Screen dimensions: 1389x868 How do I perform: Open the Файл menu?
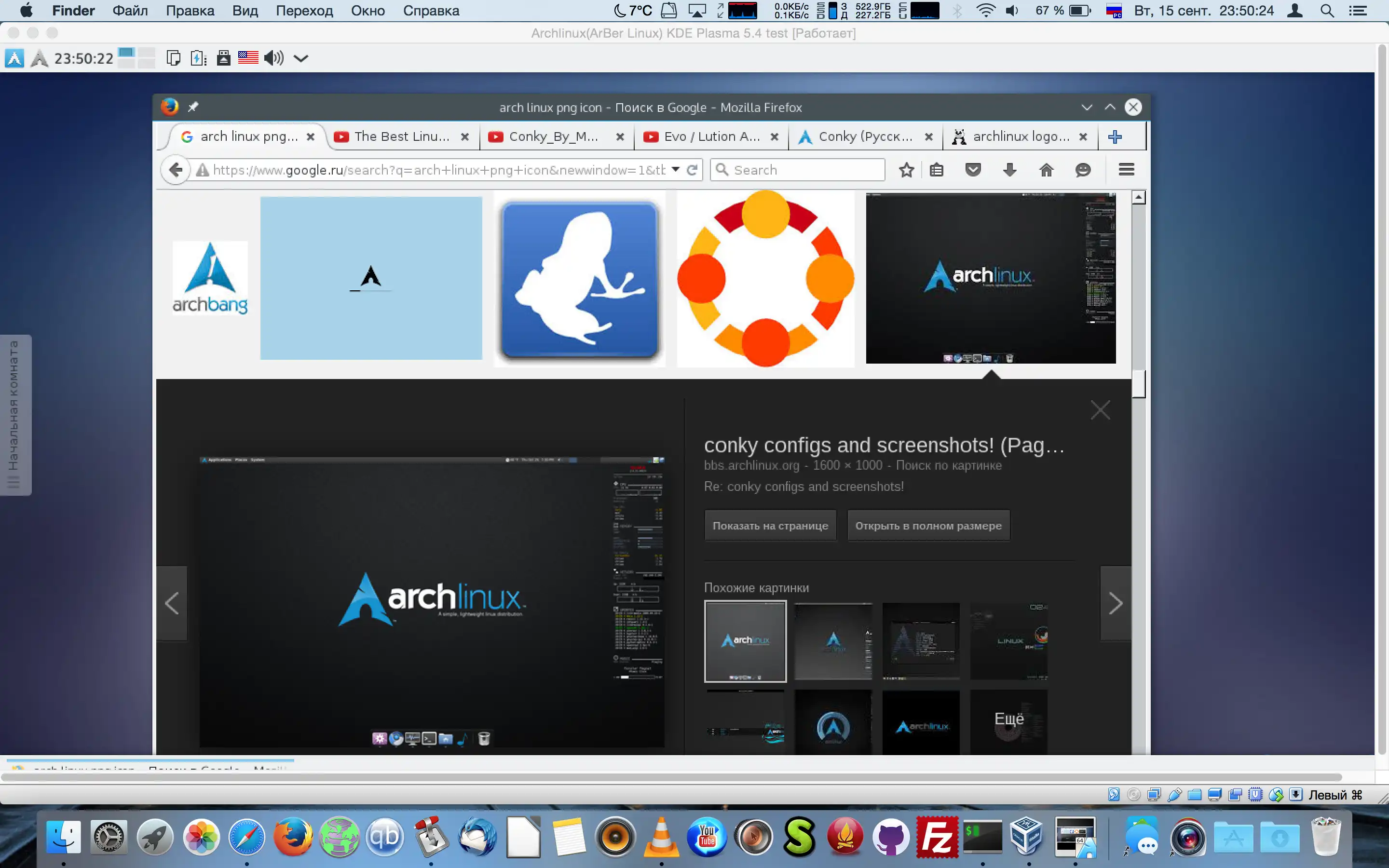click(x=130, y=10)
